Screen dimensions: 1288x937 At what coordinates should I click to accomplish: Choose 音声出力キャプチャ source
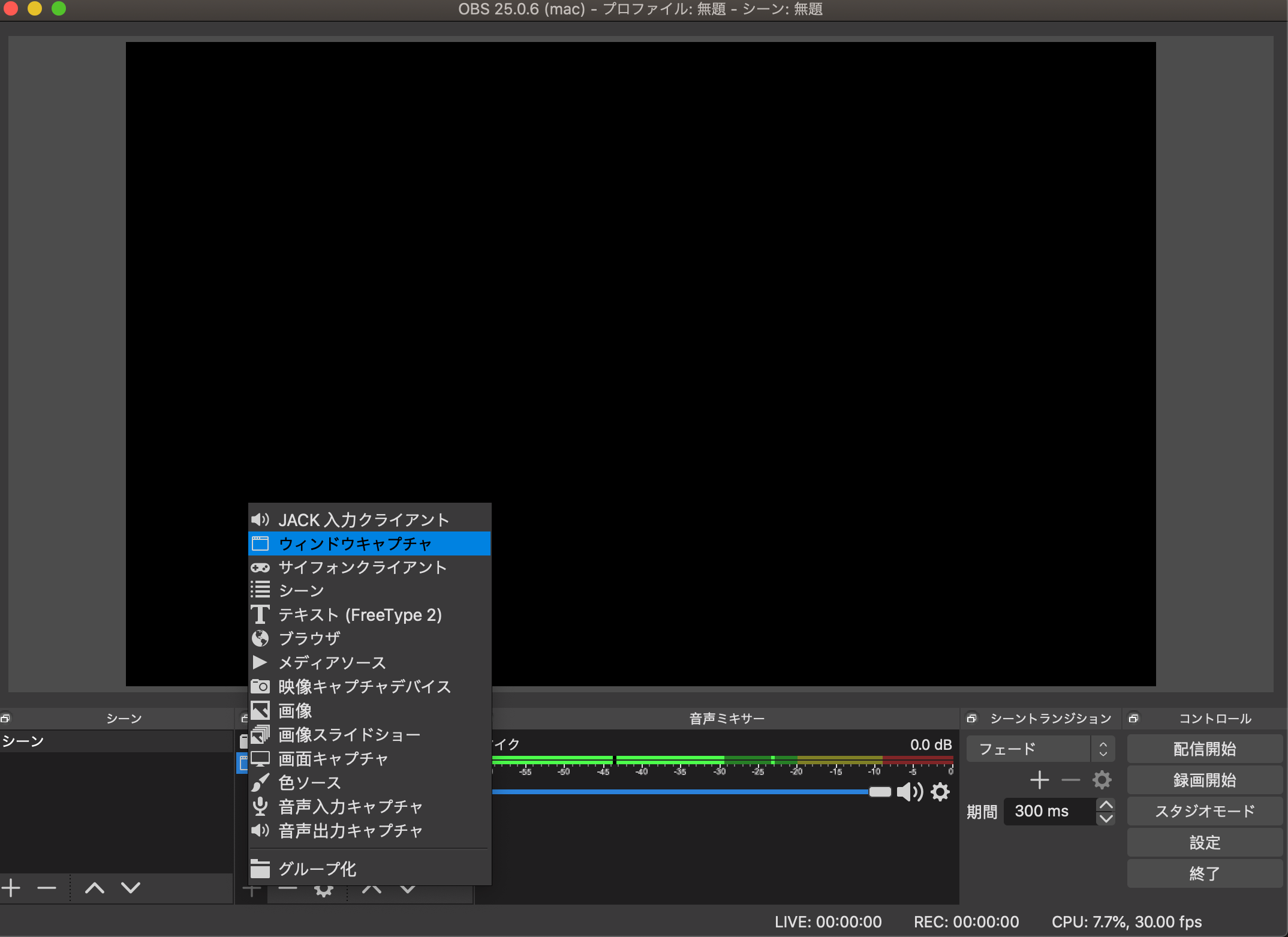tap(369, 831)
